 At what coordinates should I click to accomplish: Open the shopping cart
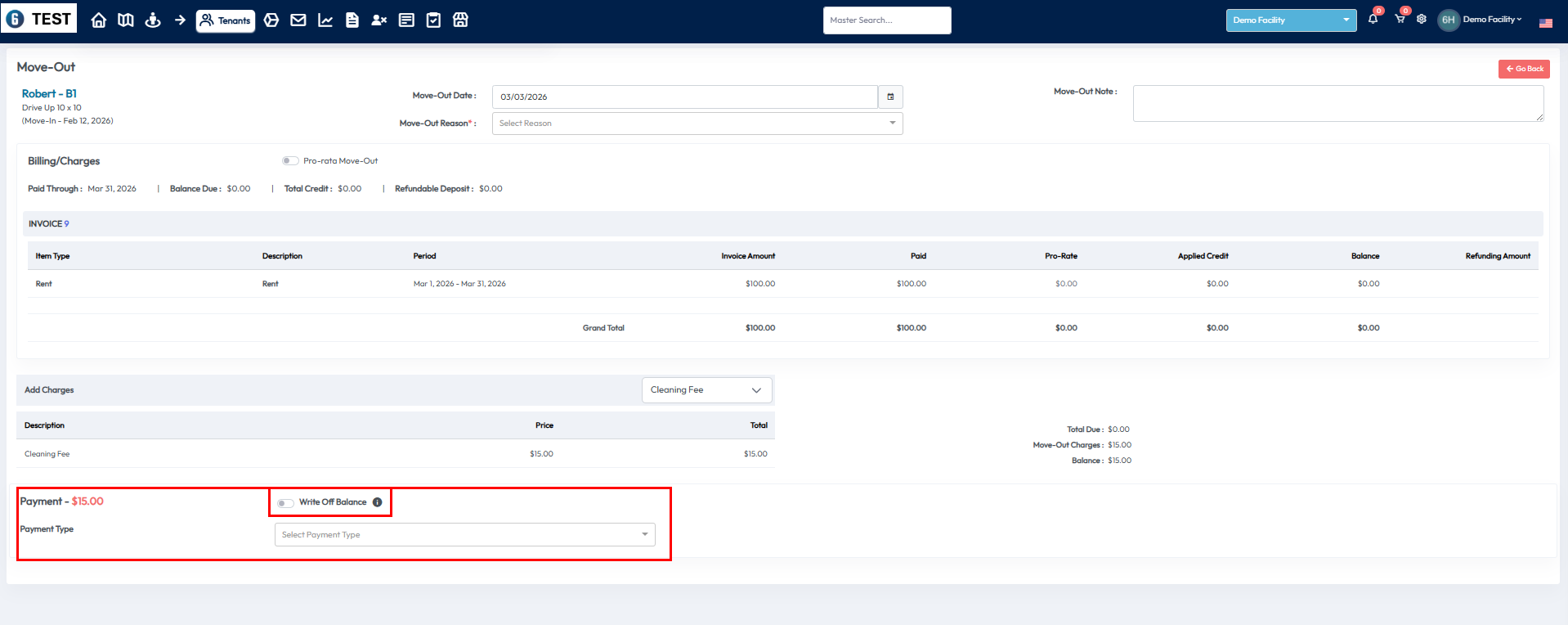[x=1400, y=20]
